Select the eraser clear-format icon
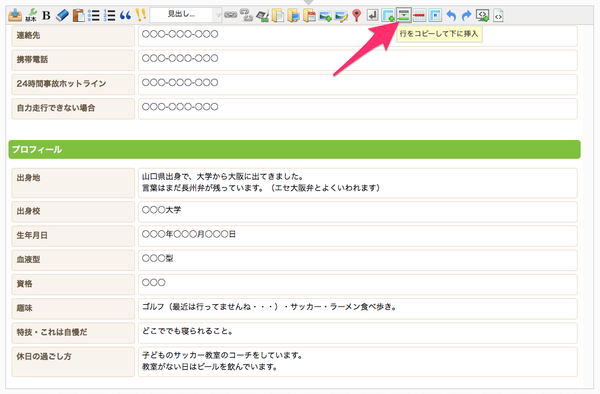The image size is (600, 394). coord(62,15)
